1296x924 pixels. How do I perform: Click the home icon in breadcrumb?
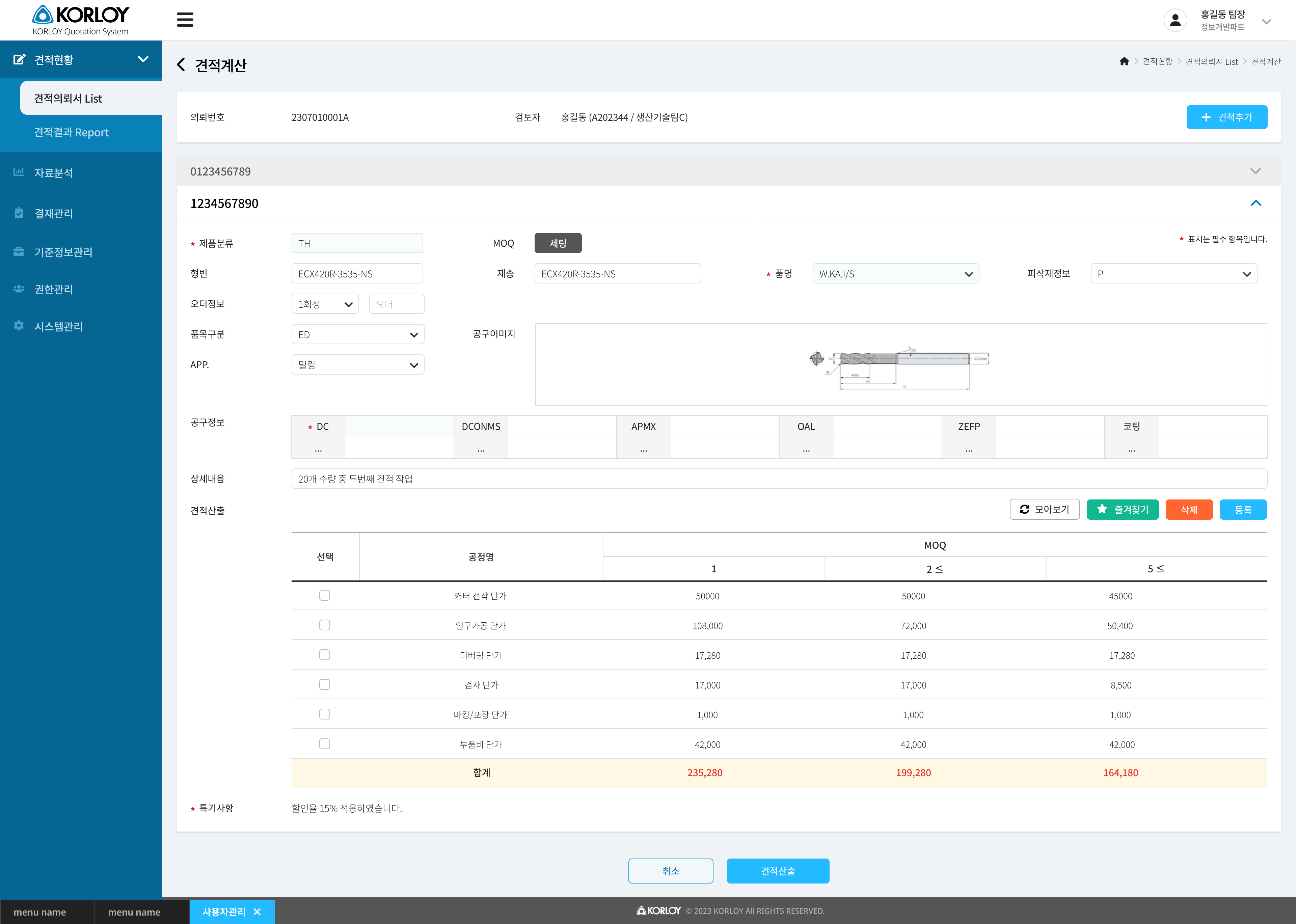pos(1124,61)
